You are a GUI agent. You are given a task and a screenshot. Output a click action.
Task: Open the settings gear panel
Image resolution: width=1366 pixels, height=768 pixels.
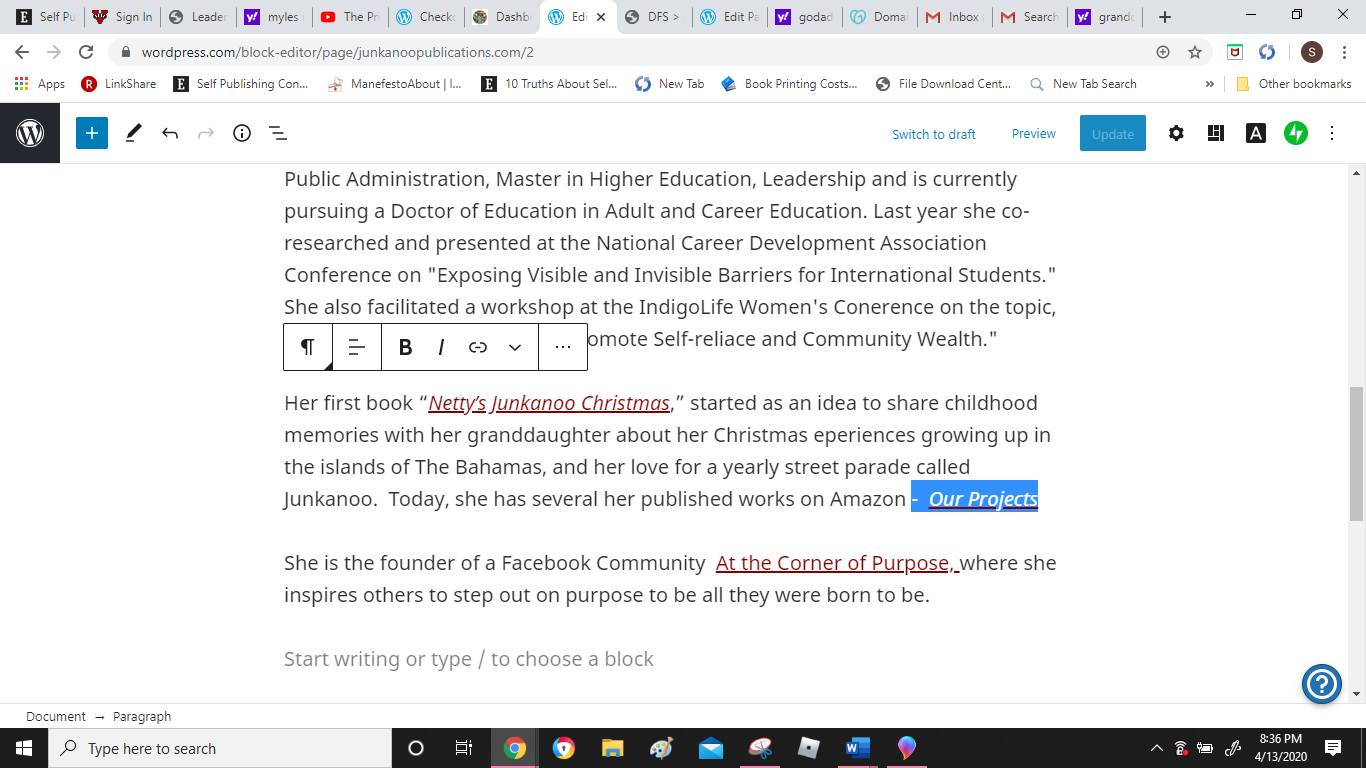[x=1176, y=133]
